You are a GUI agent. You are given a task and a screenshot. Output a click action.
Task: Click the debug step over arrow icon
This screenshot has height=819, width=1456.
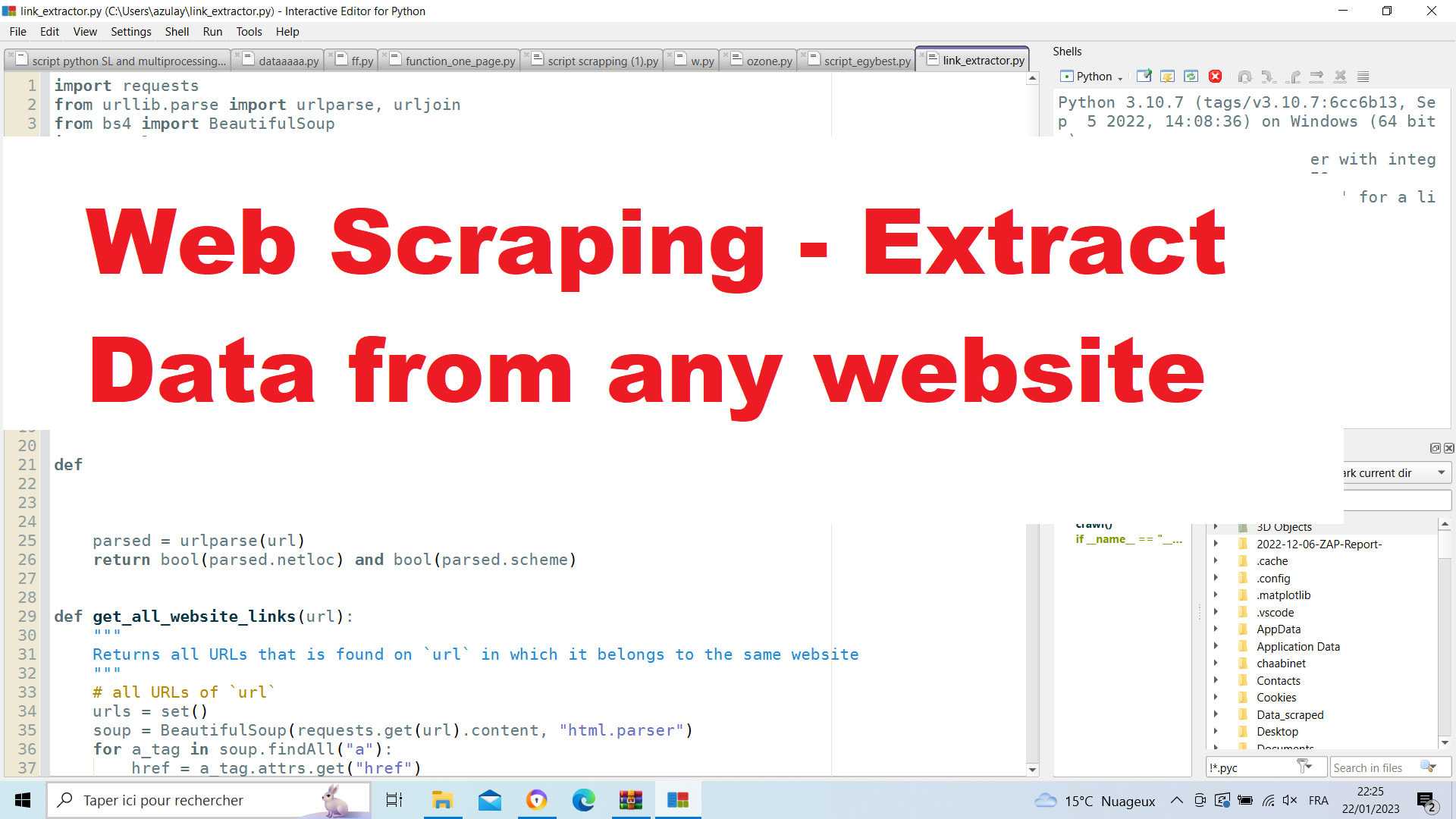(x=1316, y=77)
